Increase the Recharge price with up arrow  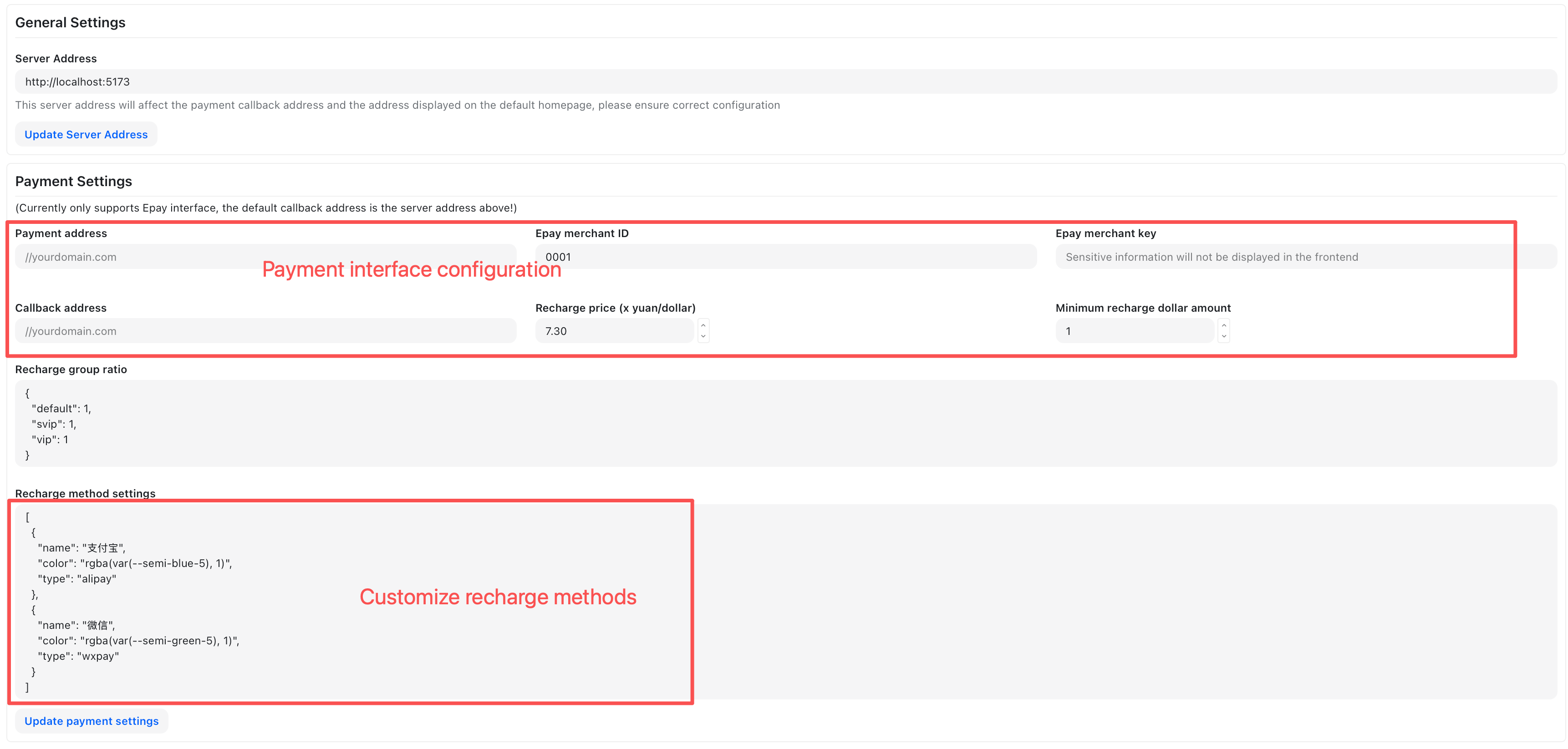click(703, 325)
